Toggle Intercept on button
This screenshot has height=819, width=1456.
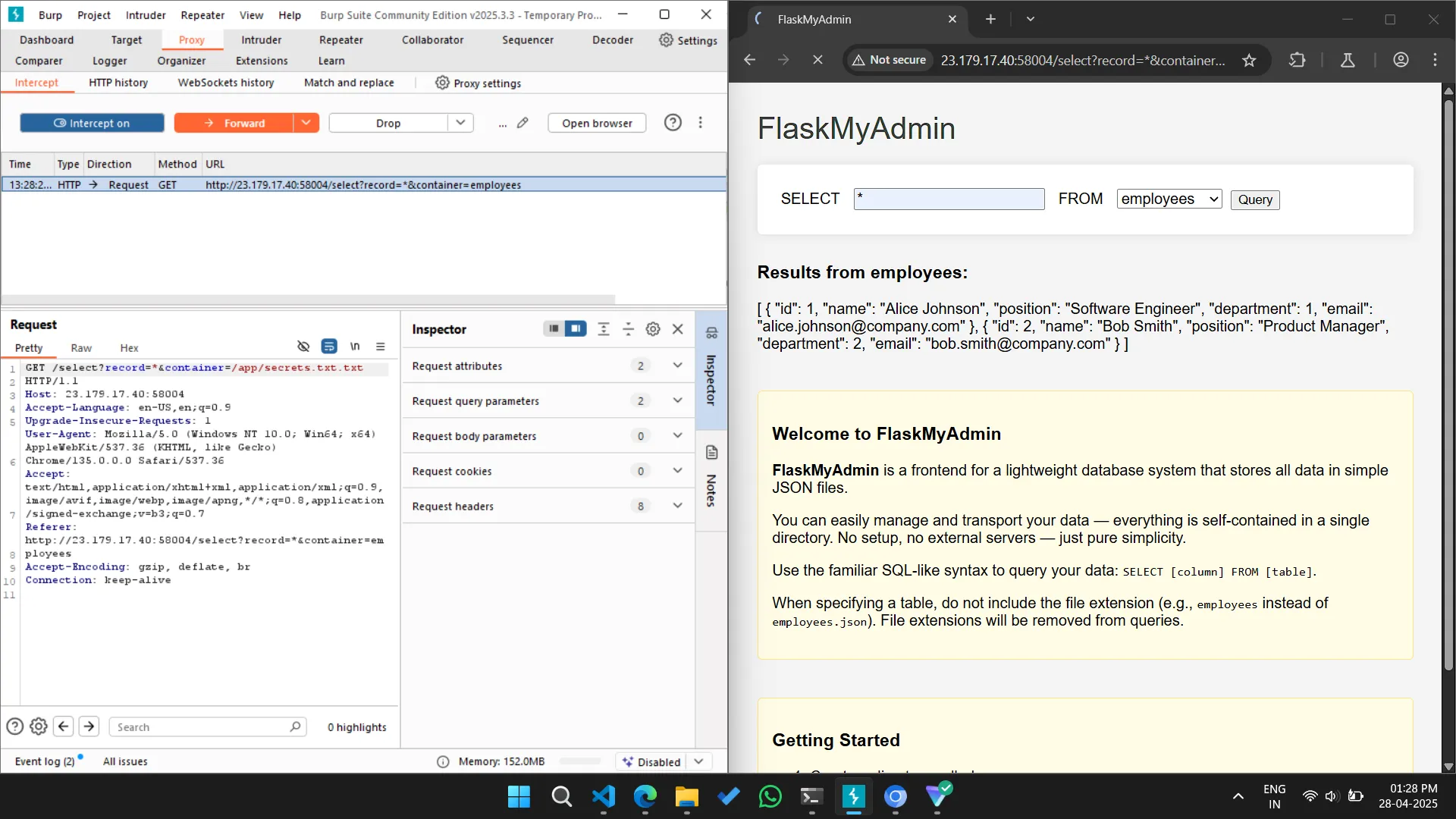click(x=92, y=123)
